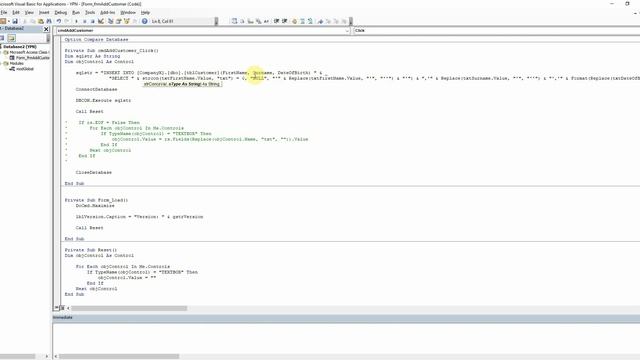Toggle Design Mode icon
This screenshot has height=360, width=640.
pos(101,21)
